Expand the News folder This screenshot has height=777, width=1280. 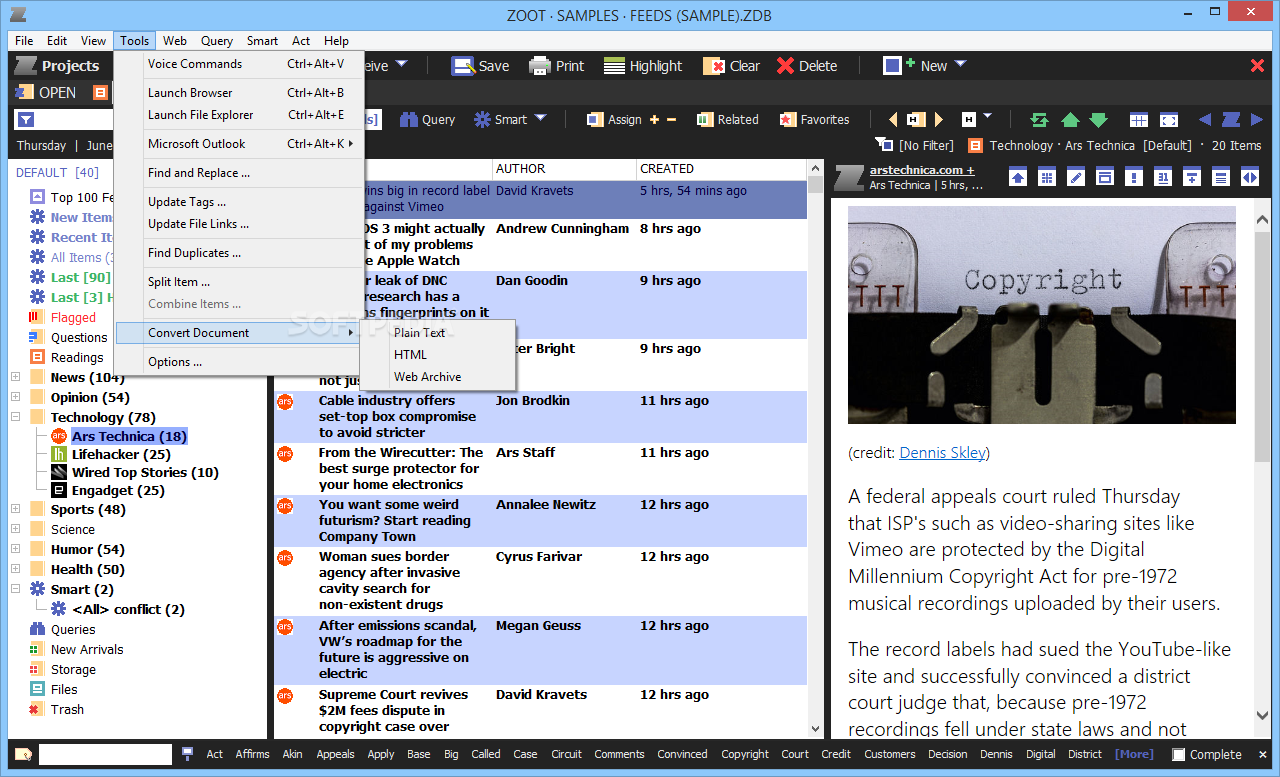pyautogui.click(x=15, y=377)
